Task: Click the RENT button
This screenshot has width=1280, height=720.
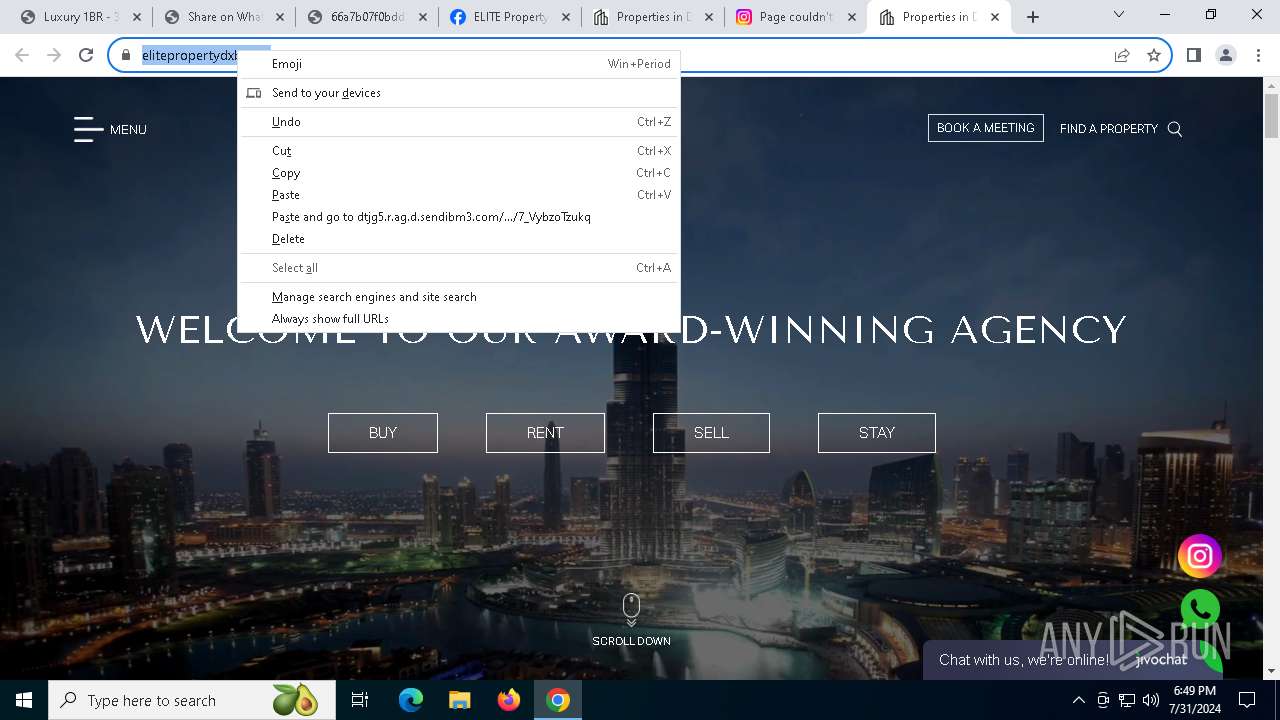Action: click(x=545, y=433)
